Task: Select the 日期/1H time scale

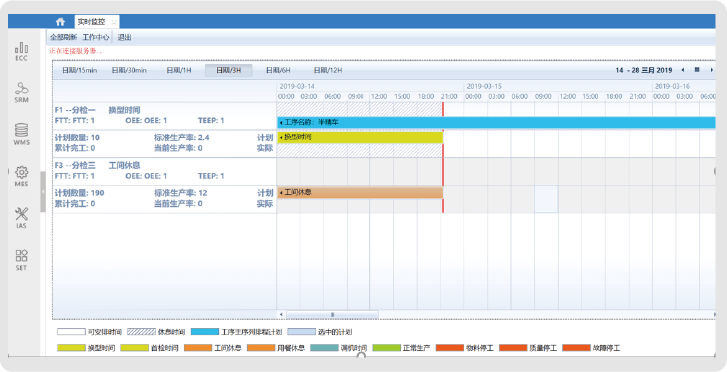Action: point(179,71)
